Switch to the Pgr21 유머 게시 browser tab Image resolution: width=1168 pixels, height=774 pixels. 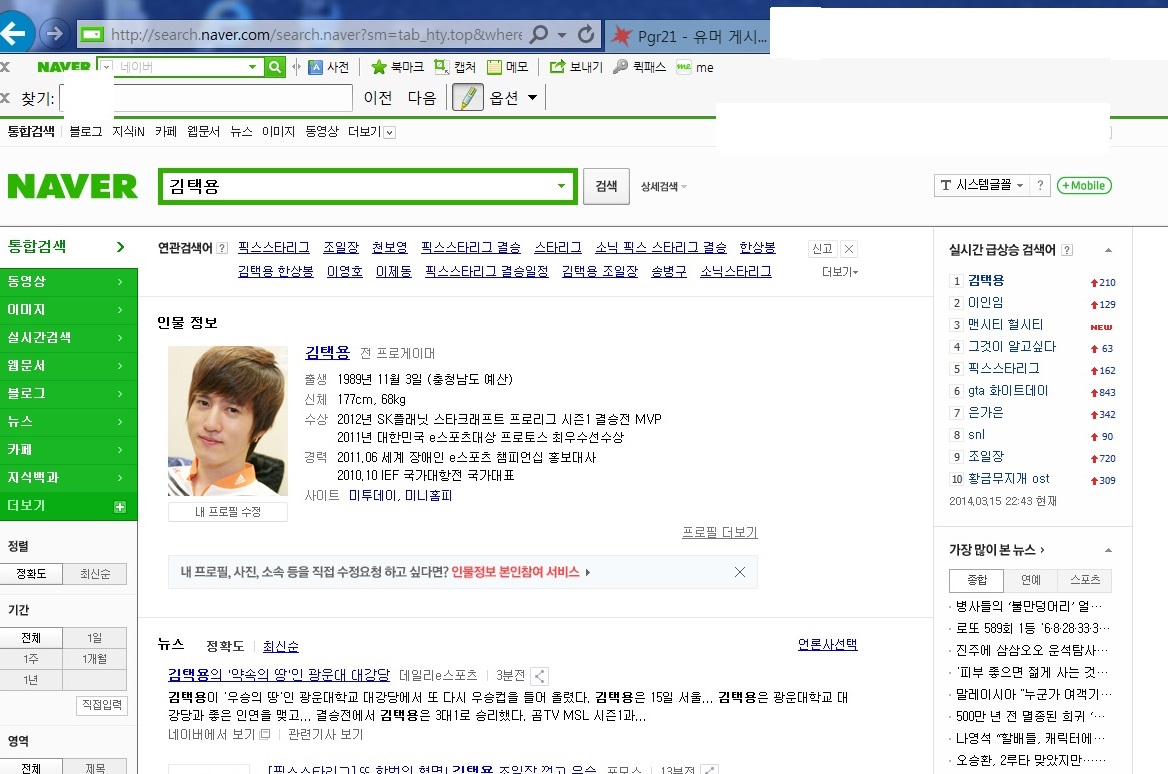click(x=689, y=36)
